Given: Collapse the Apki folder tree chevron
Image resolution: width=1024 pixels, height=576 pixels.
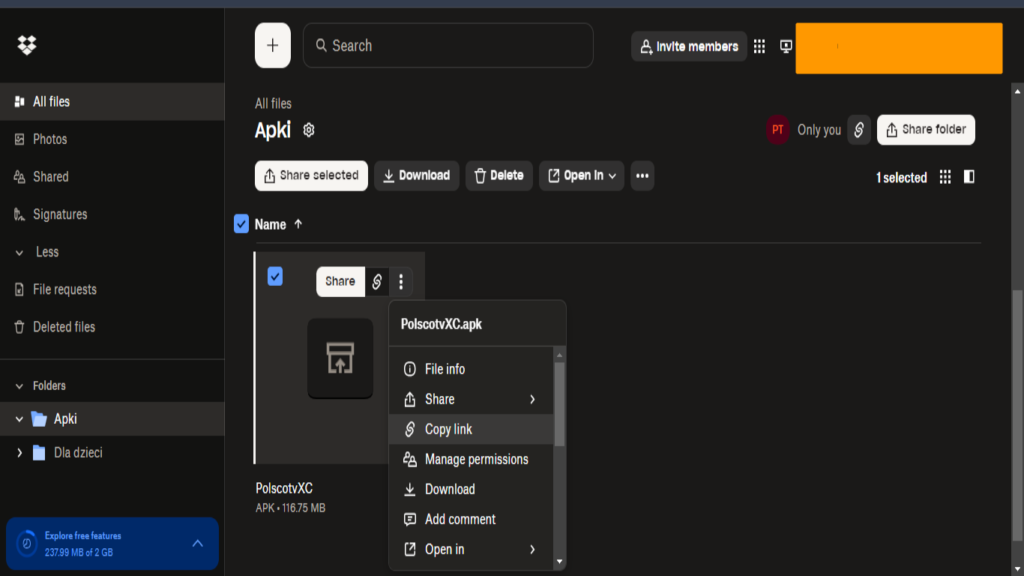Looking at the screenshot, I should pyautogui.click(x=19, y=419).
